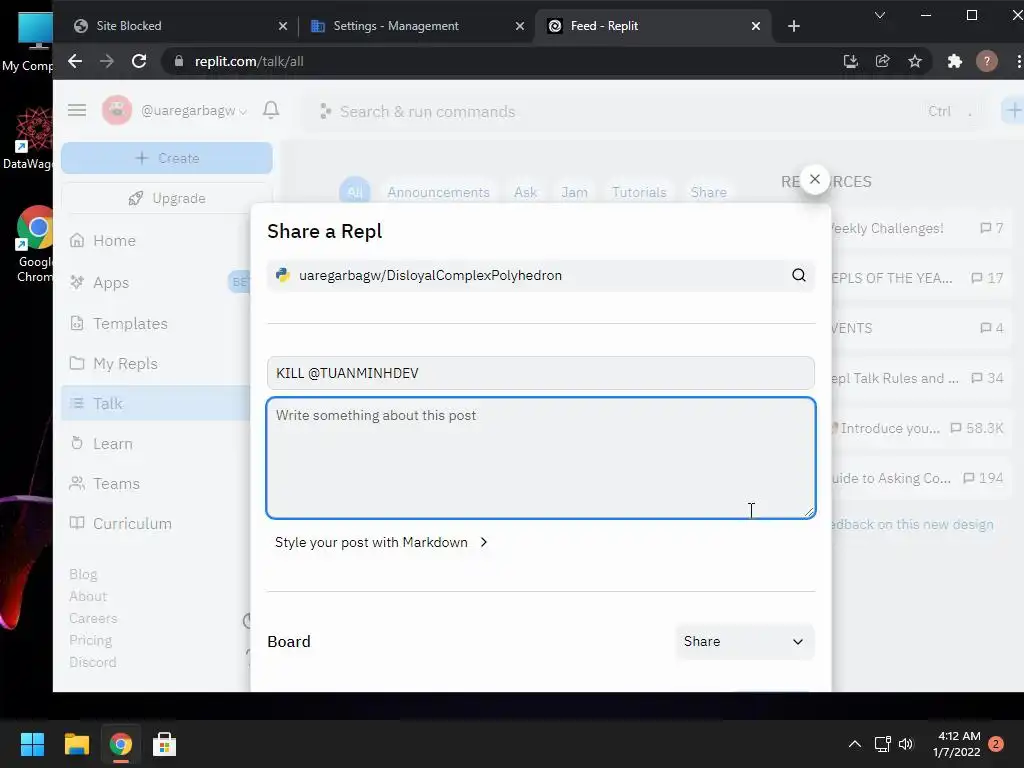Select the uaregarbagw/DisloyalComplexPolyhedron repl field
The image size is (1024, 768).
pos(541,275)
